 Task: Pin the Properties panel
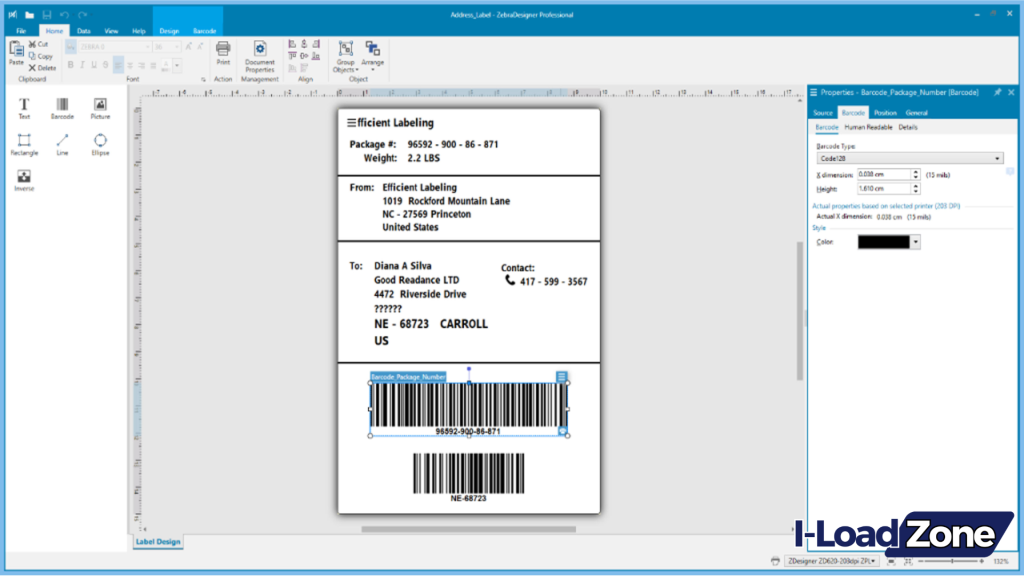coord(997,93)
